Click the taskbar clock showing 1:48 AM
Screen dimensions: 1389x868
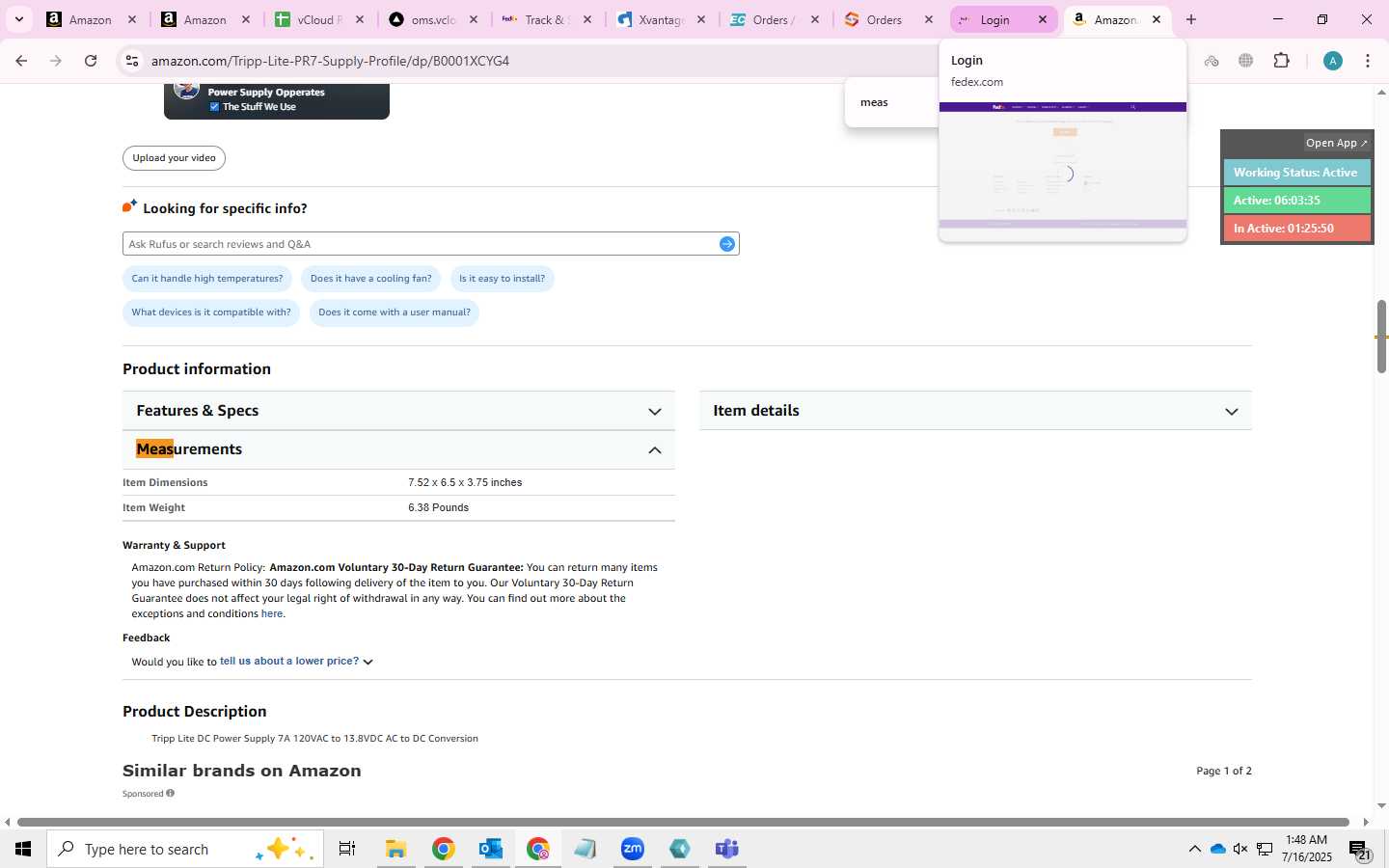click(1306, 849)
